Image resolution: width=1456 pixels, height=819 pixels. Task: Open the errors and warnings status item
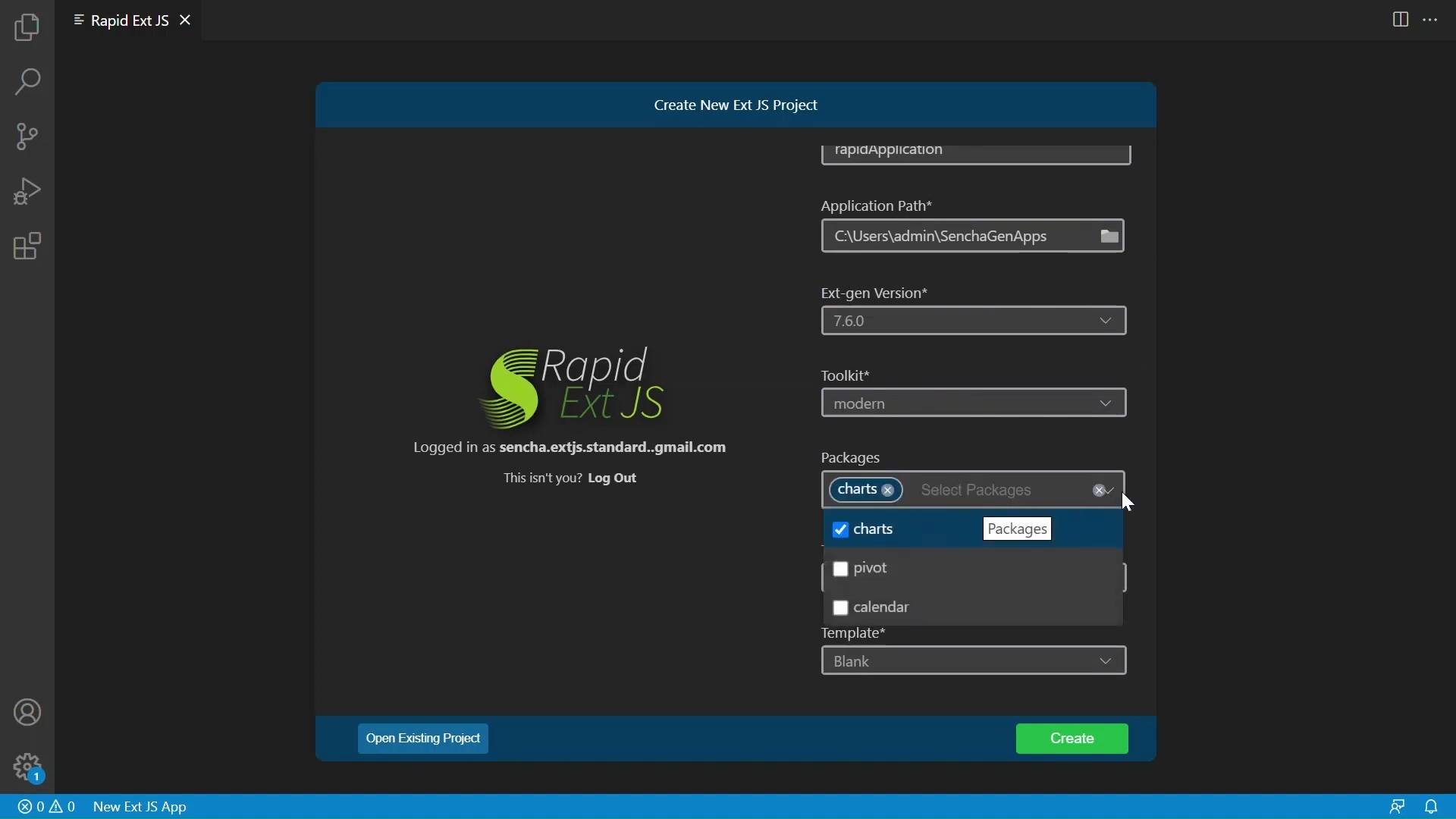click(46, 808)
